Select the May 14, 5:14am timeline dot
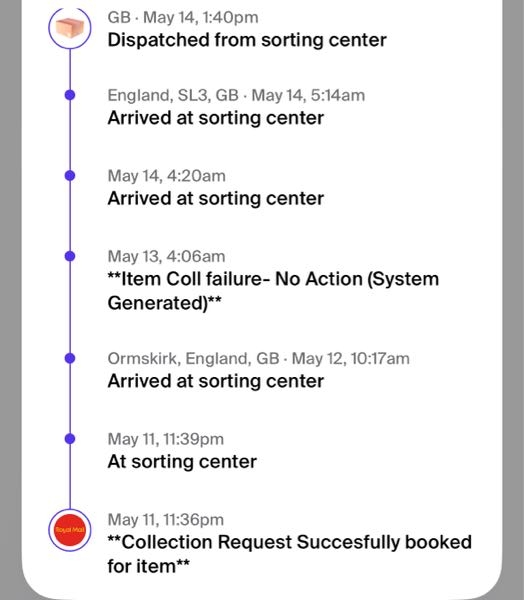This screenshot has height=600, width=524. [70, 95]
